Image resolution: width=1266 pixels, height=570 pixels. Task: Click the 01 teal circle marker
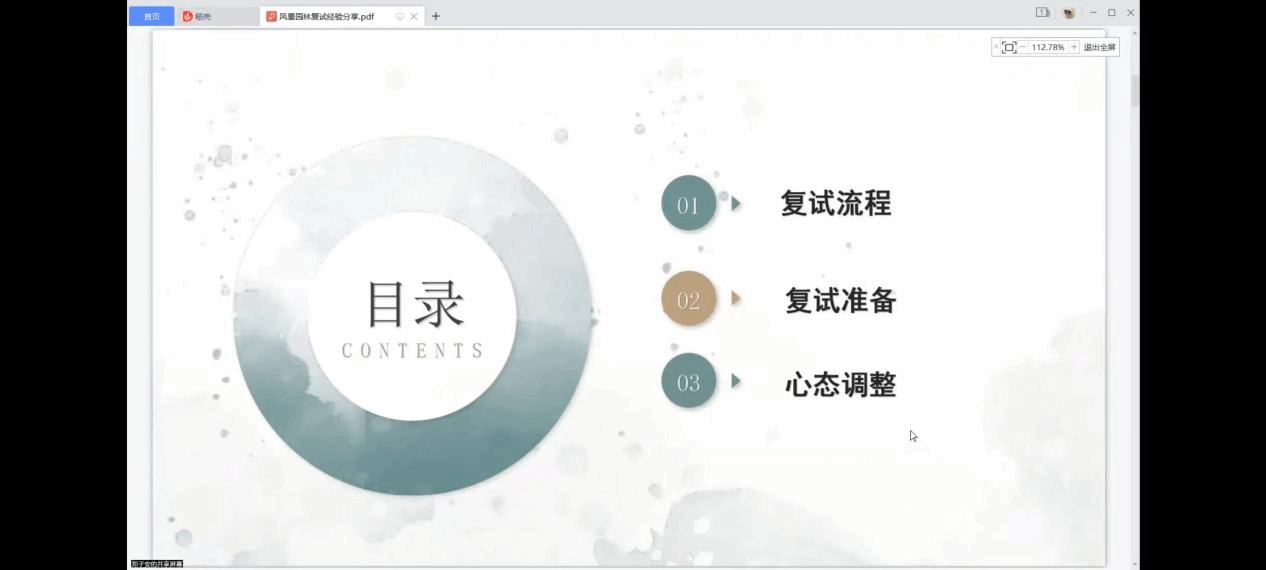[689, 204]
